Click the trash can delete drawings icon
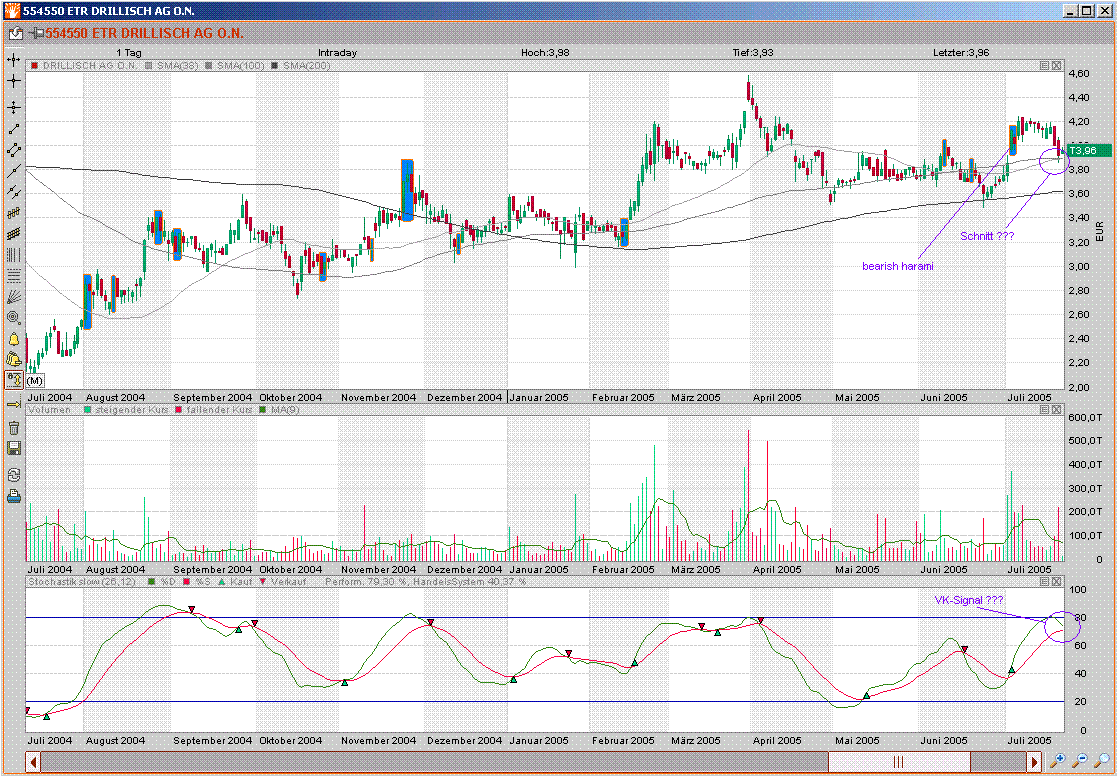 pos(14,428)
